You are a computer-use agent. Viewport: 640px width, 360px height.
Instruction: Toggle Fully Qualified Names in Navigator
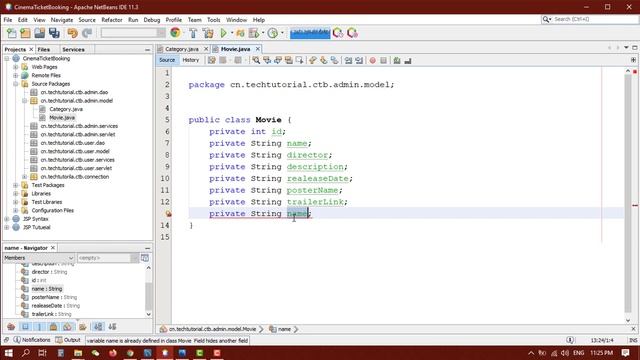(83, 327)
